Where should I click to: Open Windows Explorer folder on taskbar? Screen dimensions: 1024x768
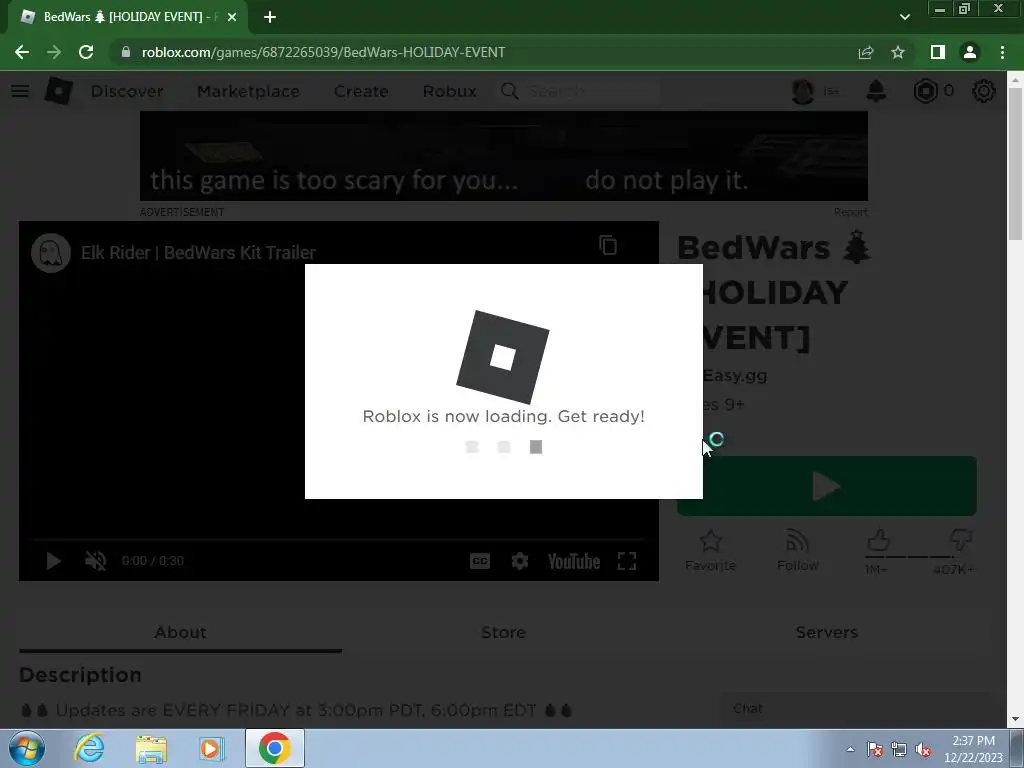[151, 748]
